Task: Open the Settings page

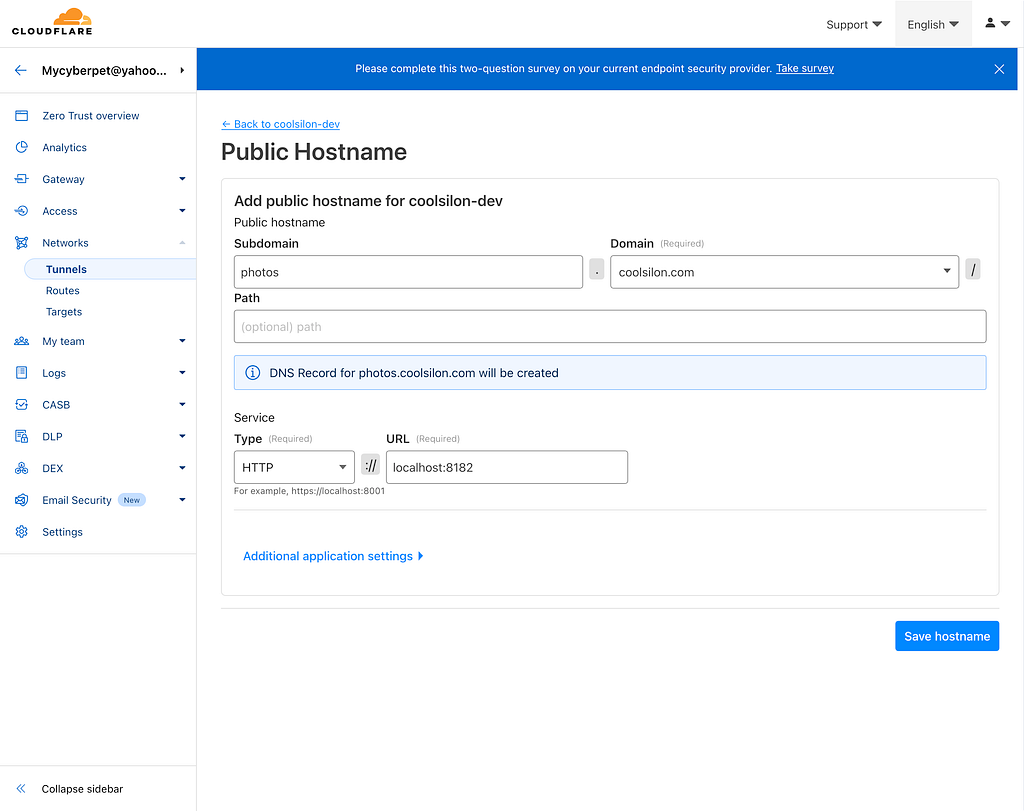Action: click(63, 532)
